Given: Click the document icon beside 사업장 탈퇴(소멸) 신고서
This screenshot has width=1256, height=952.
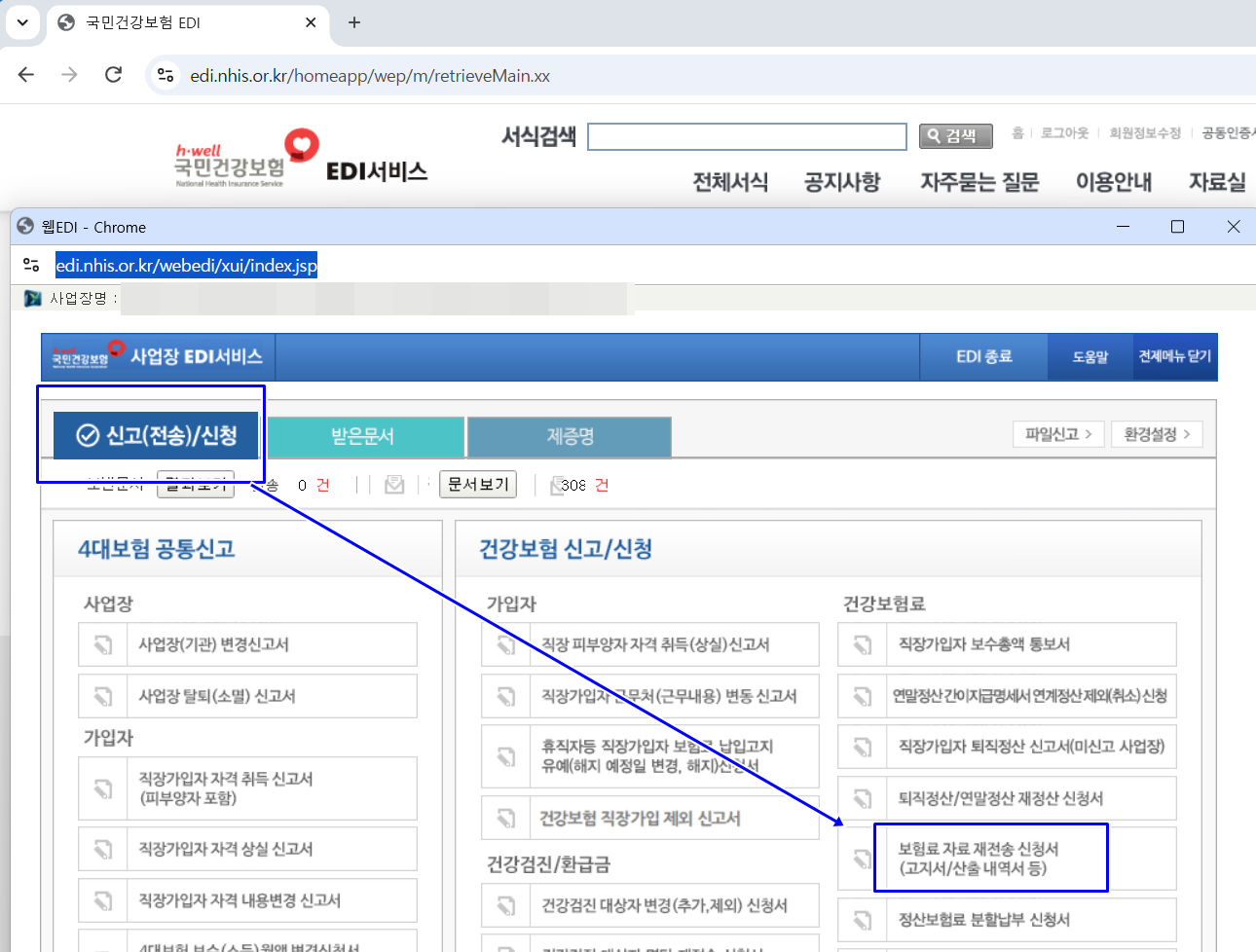Looking at the screenshot, I should click(102, 696).
